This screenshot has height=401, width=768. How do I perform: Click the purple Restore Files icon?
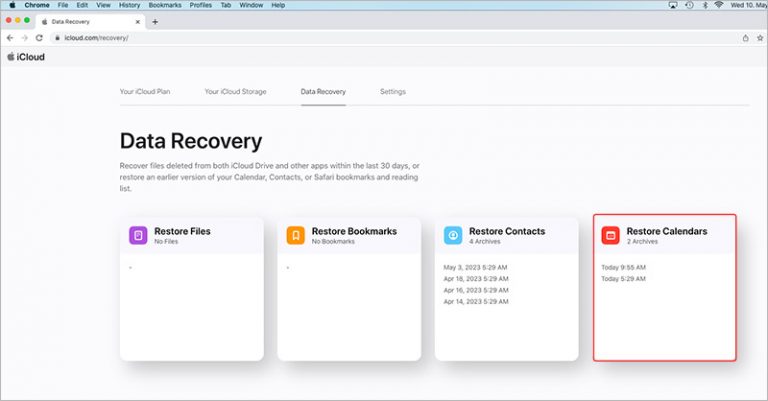coord(138,235)
